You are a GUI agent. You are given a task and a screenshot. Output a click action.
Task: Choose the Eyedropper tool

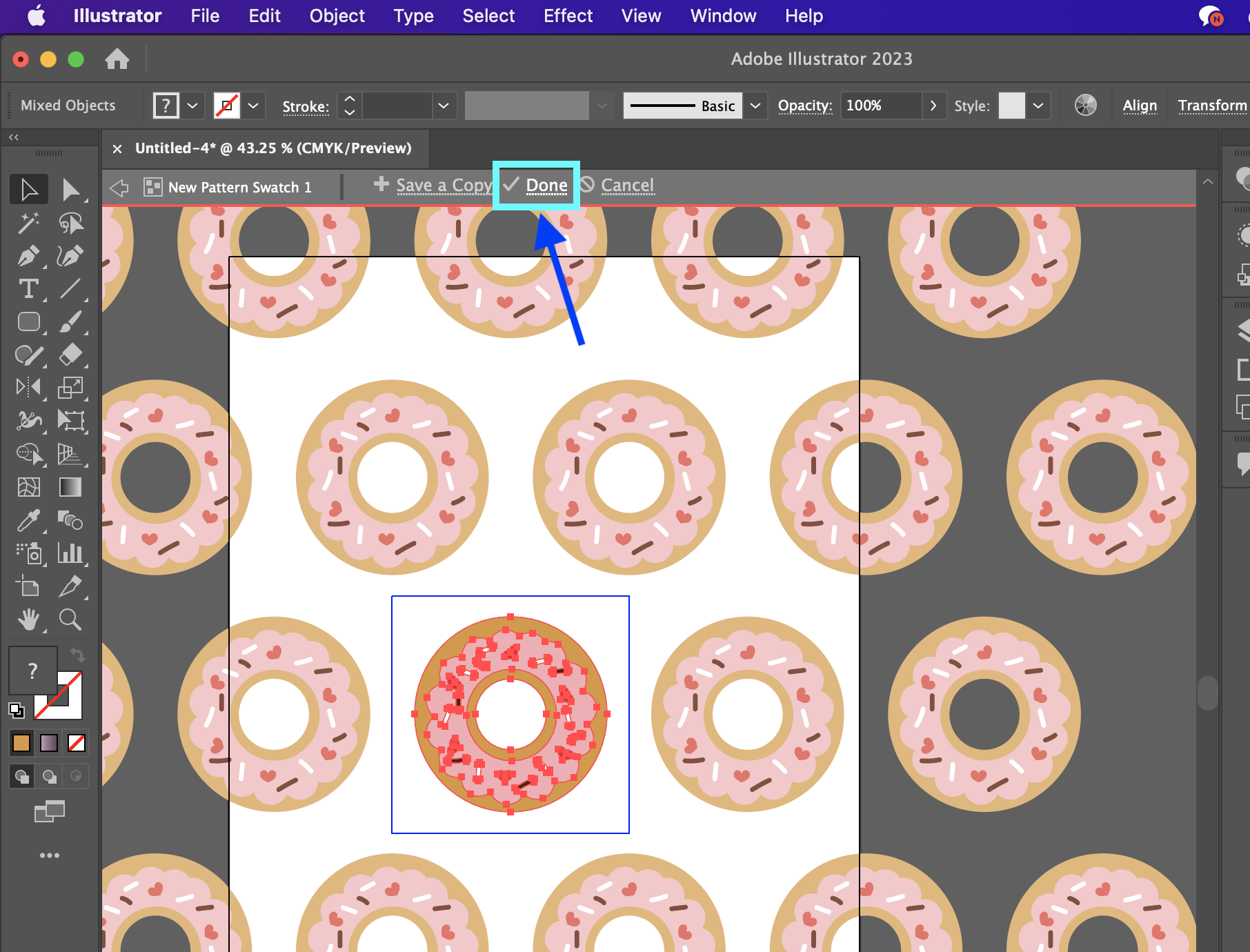point(29,520)
